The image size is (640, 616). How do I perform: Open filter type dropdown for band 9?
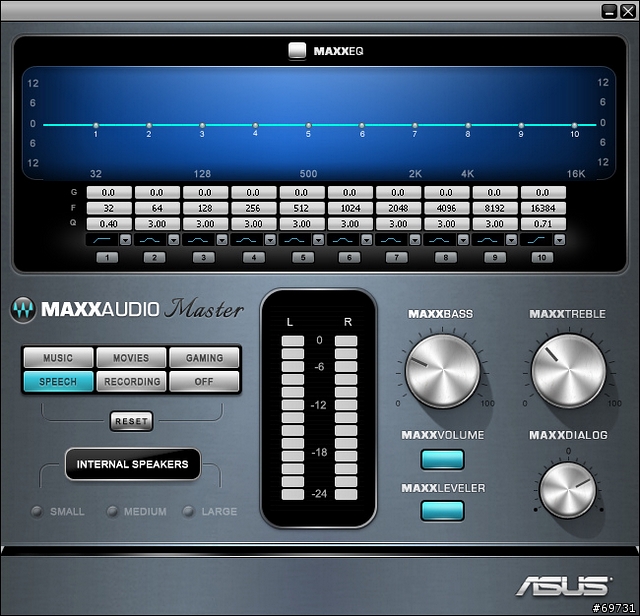[511, 240]
